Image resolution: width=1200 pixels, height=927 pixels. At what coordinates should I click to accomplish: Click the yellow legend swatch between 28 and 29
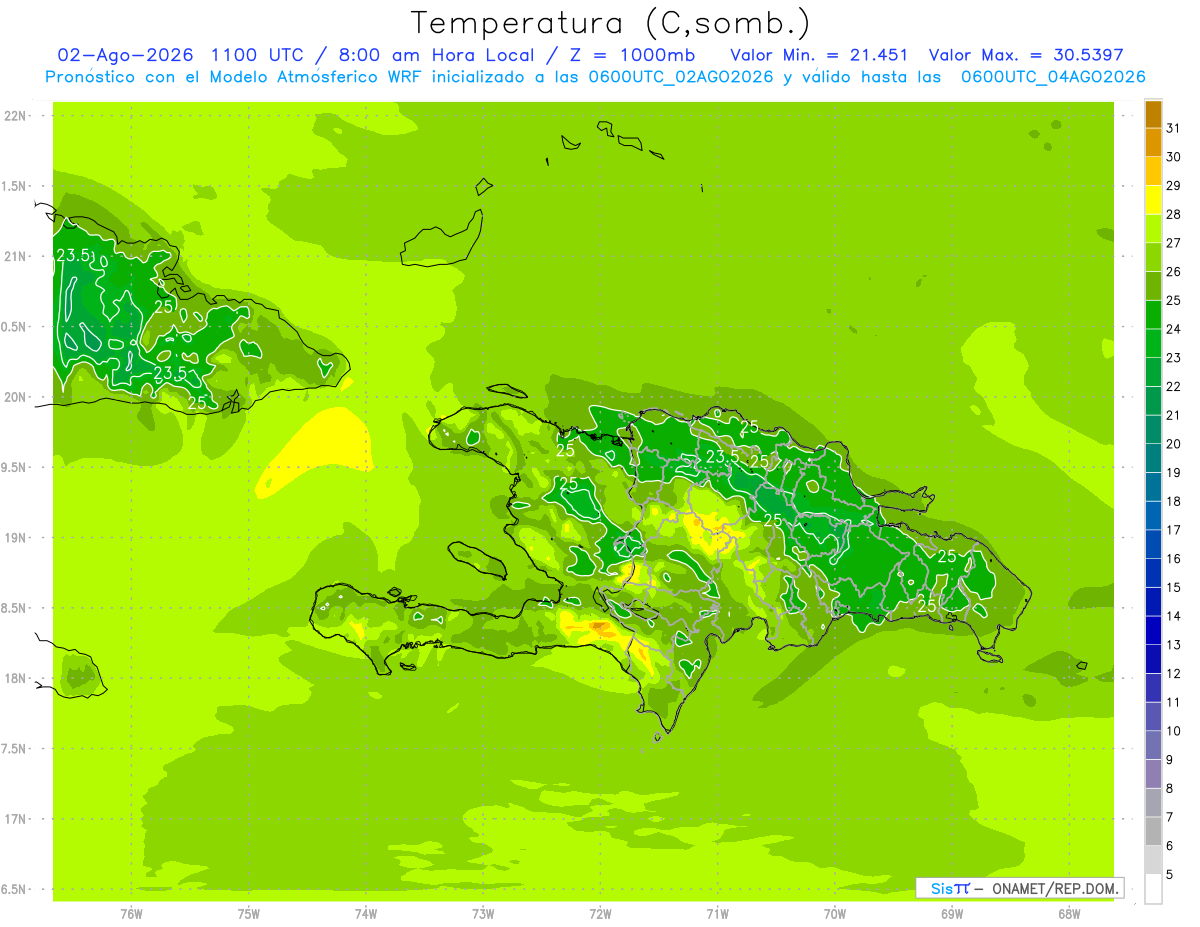(1153, 200)
